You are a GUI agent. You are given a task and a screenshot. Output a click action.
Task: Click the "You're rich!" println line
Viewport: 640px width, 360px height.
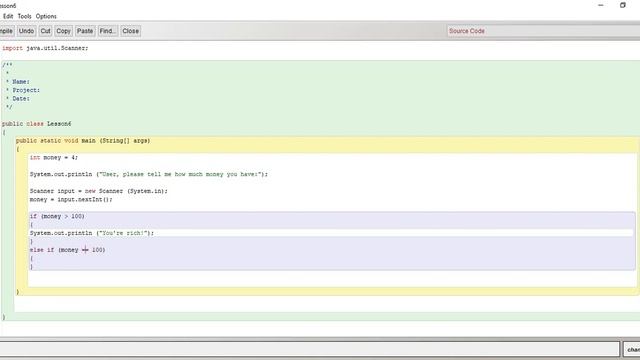pyautogui.click(x=92, y=233)
